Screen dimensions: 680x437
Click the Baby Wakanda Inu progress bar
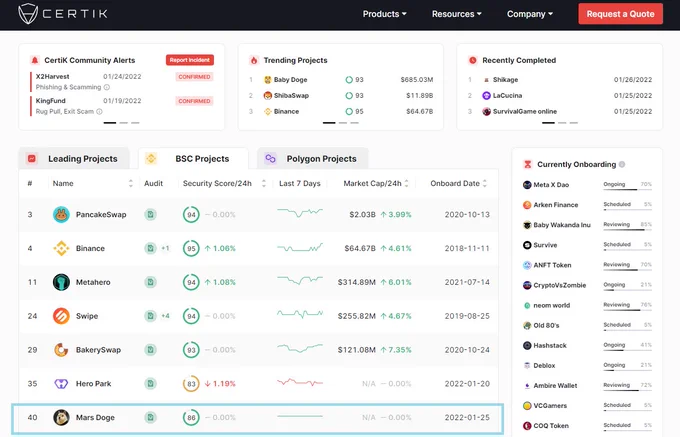click(x=628, y=230)
